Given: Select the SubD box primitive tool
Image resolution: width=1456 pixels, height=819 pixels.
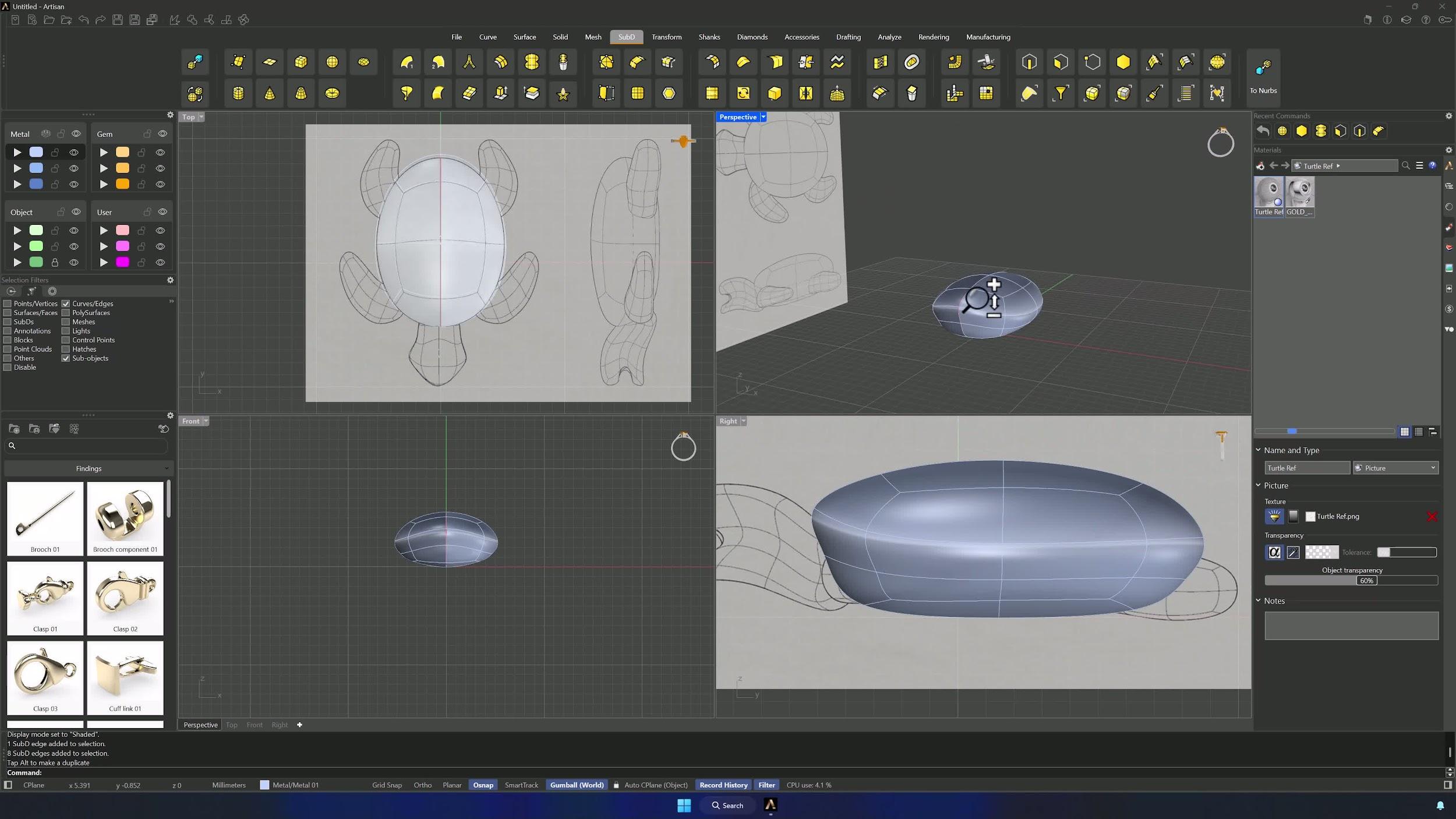Looking at the screenshot, I should click(x=301, y=62).
